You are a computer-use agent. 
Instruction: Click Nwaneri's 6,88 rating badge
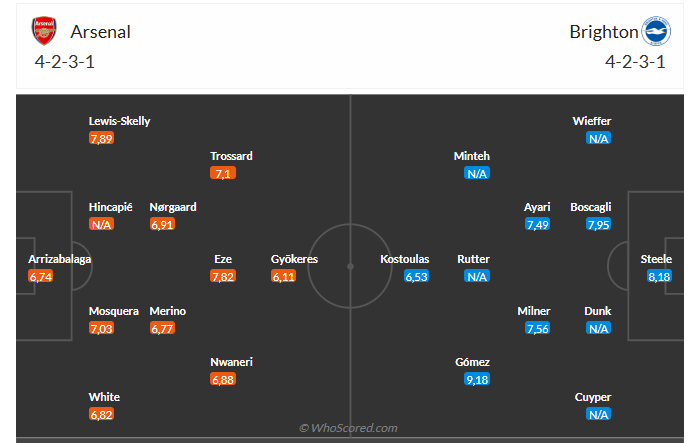(223, 380)
